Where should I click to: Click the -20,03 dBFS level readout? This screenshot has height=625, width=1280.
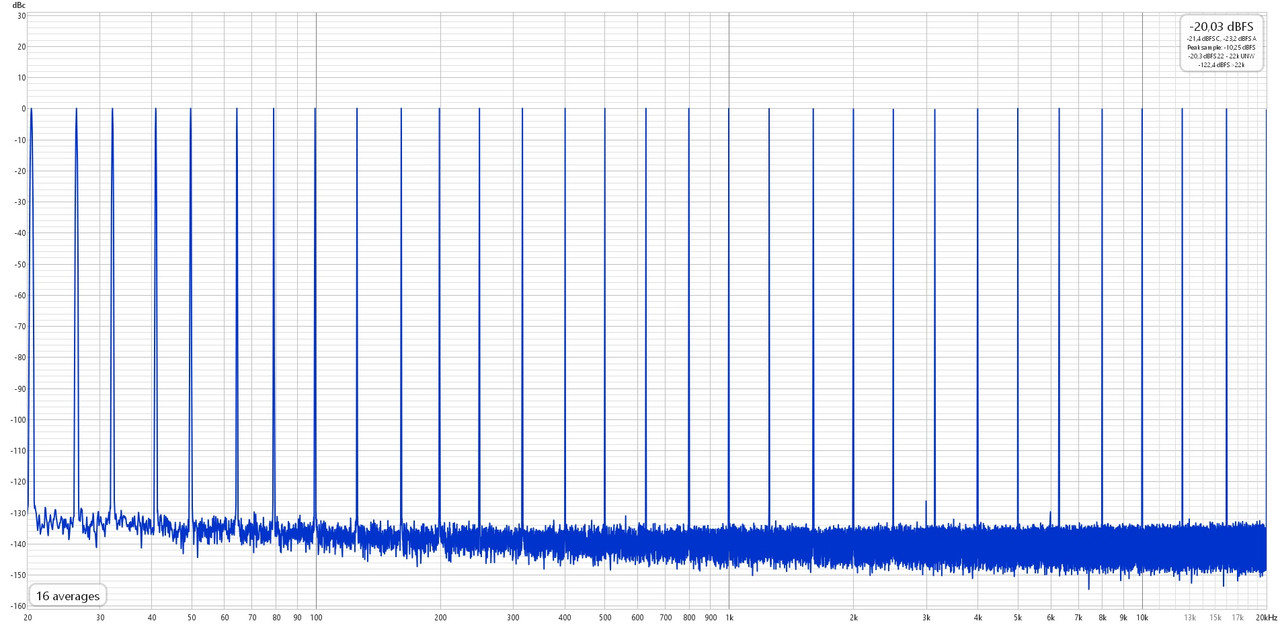click(1221, 26)
